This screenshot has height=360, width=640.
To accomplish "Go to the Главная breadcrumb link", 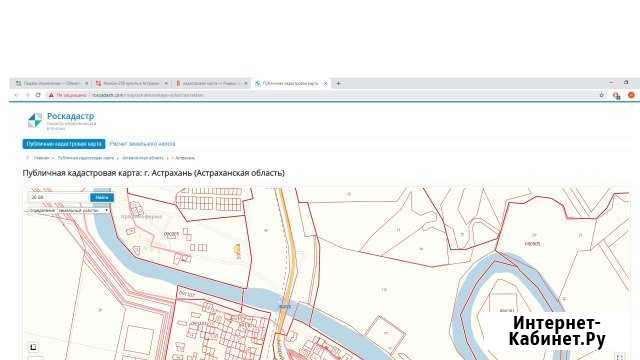I will (41, 158).
